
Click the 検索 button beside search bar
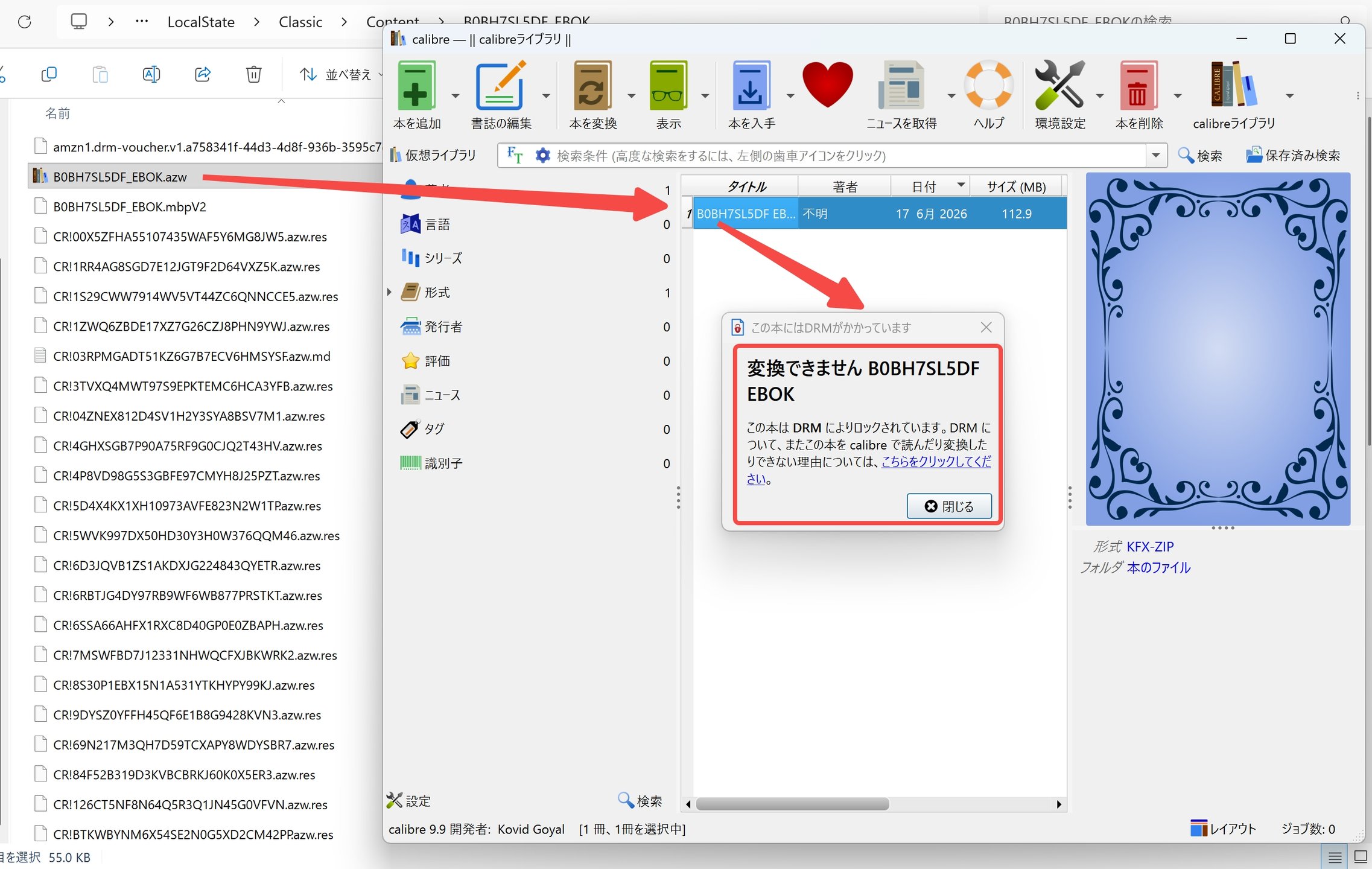(x=1200, y=156)
